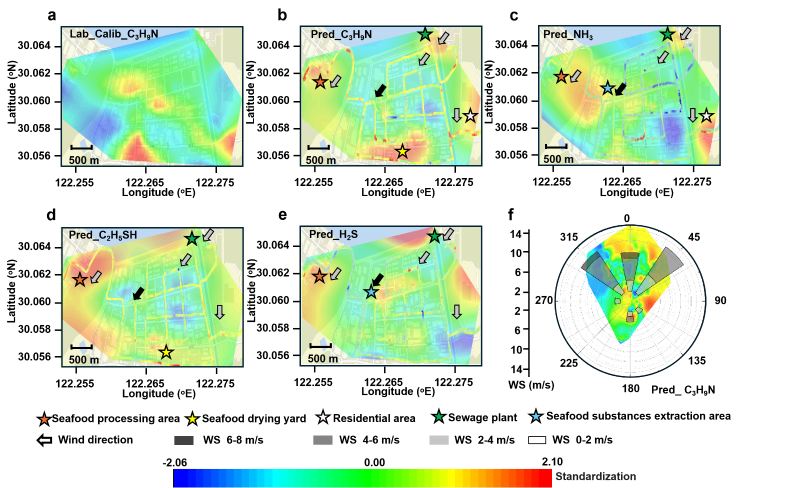Image resolution: width=800 pixels, height=488 pixels.
Task: Click the panel letter a
Action: pos(52,15)
